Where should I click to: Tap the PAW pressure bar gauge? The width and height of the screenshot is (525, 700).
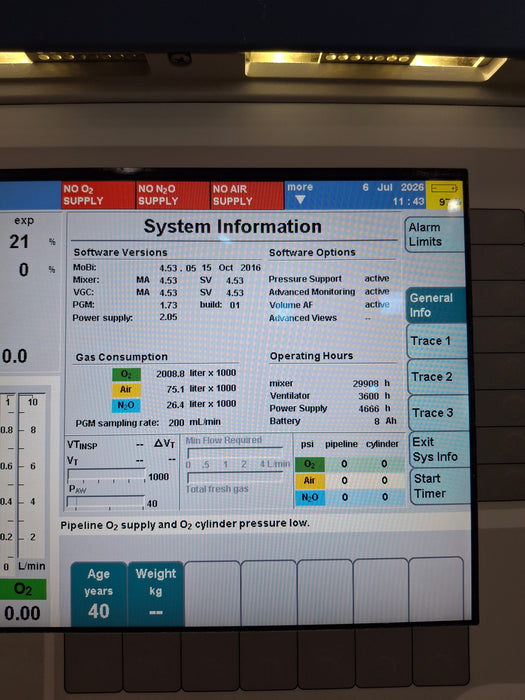click(x=105, y=502)
